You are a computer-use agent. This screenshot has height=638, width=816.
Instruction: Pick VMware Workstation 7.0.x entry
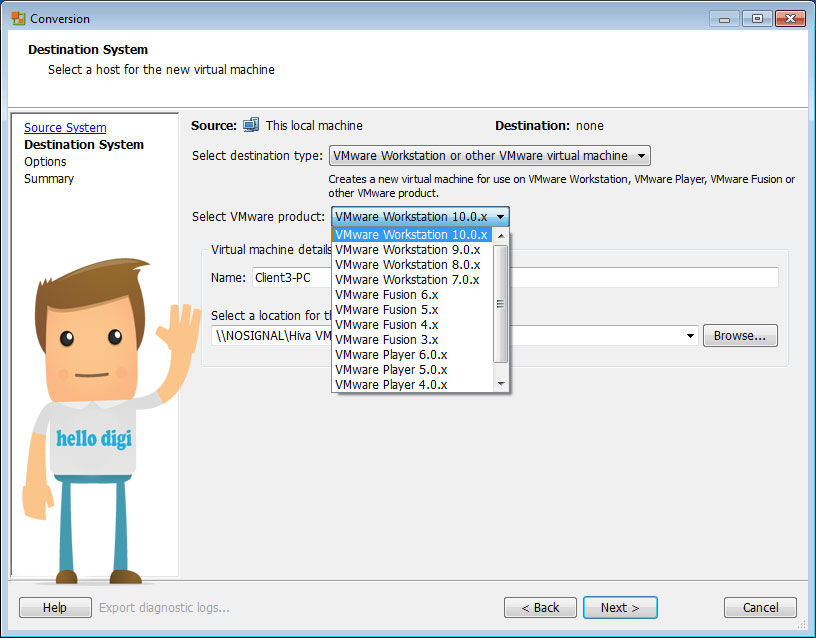[412, 280]
